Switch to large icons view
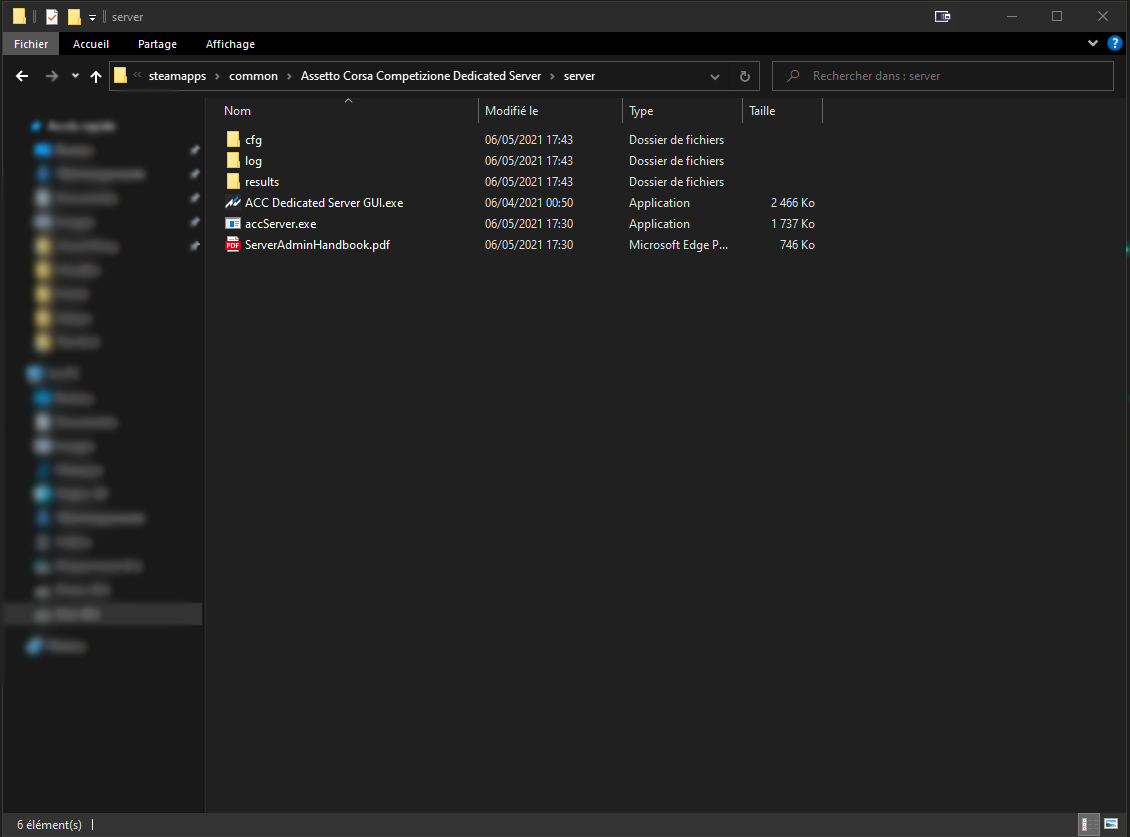 [x=1111, y=824]
